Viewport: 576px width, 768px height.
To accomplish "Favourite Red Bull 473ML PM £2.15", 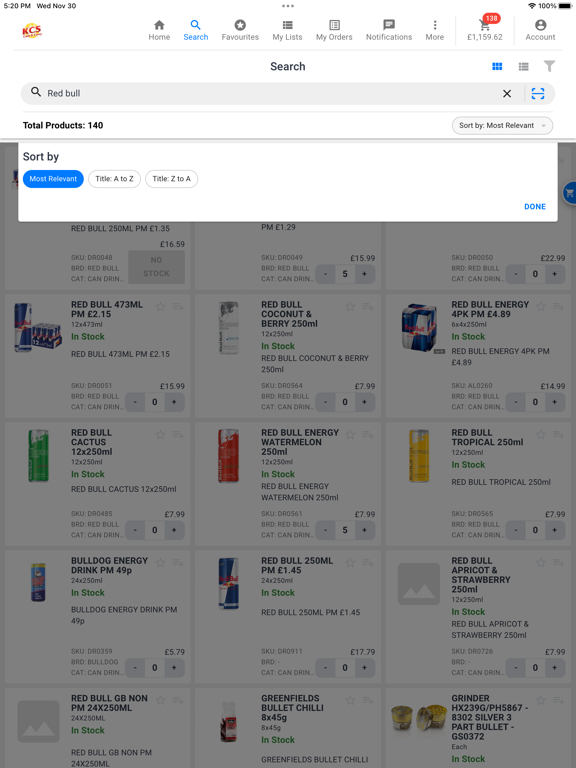I will [x=160, y=307].
